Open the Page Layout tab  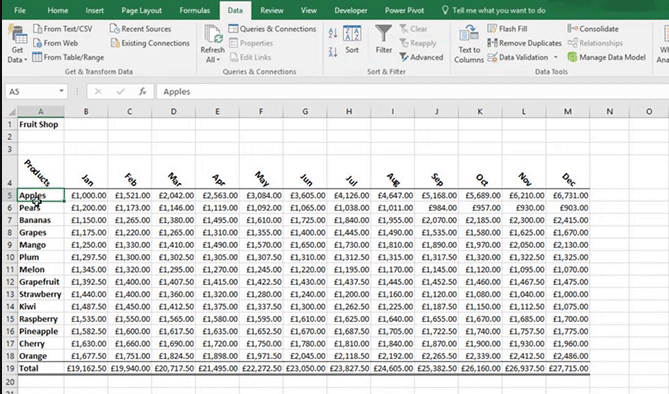[x=141, y=10]
